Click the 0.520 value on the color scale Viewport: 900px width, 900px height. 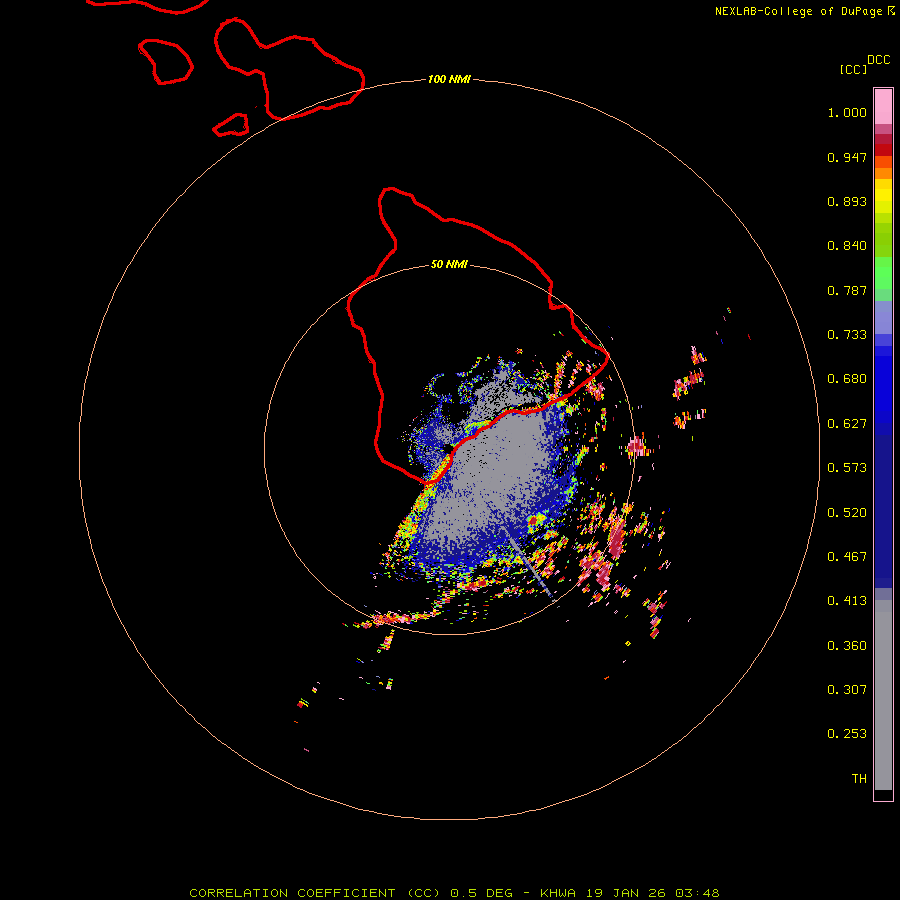[847, 513]
